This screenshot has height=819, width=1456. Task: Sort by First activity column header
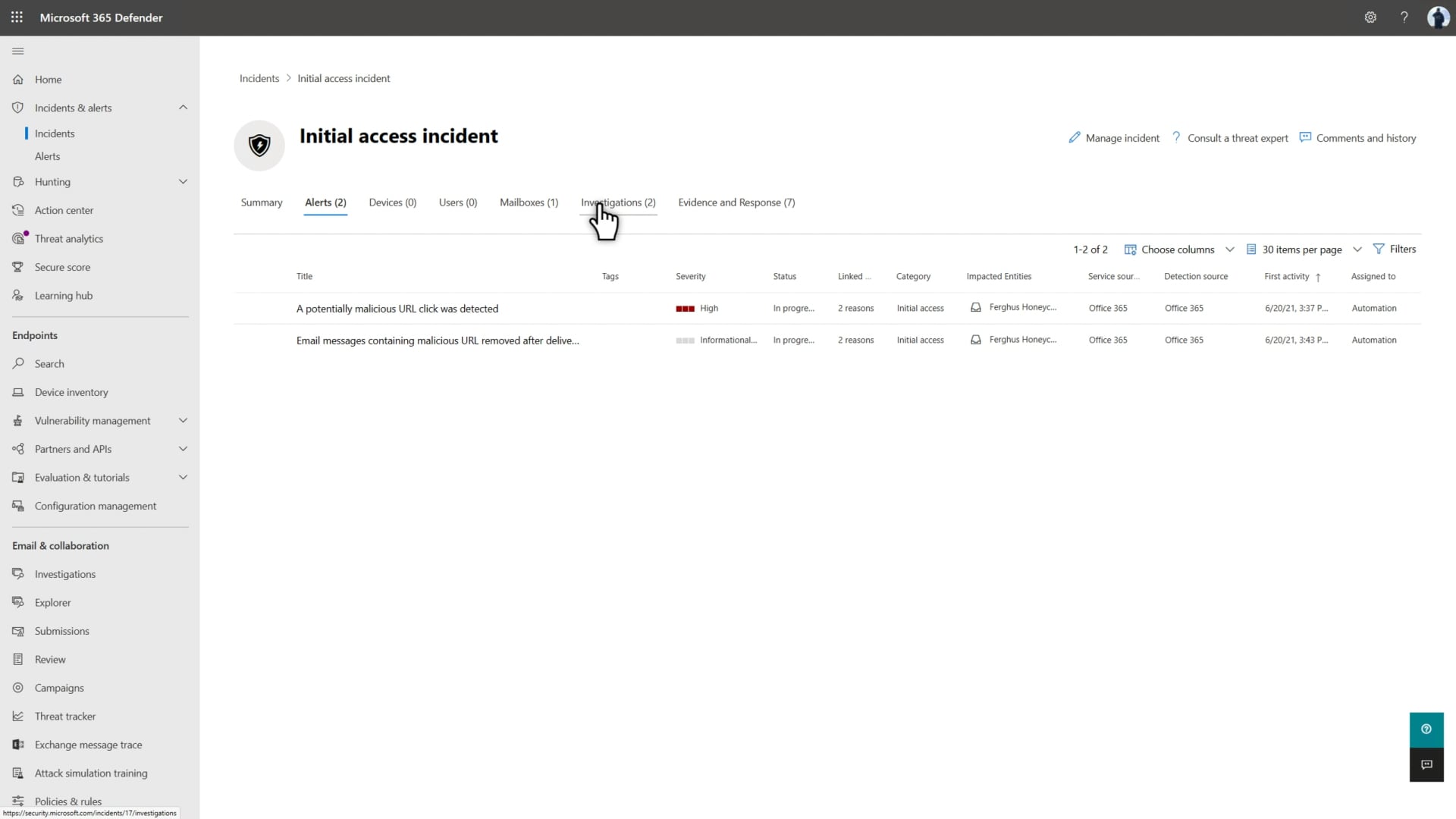coord(1286,276)
